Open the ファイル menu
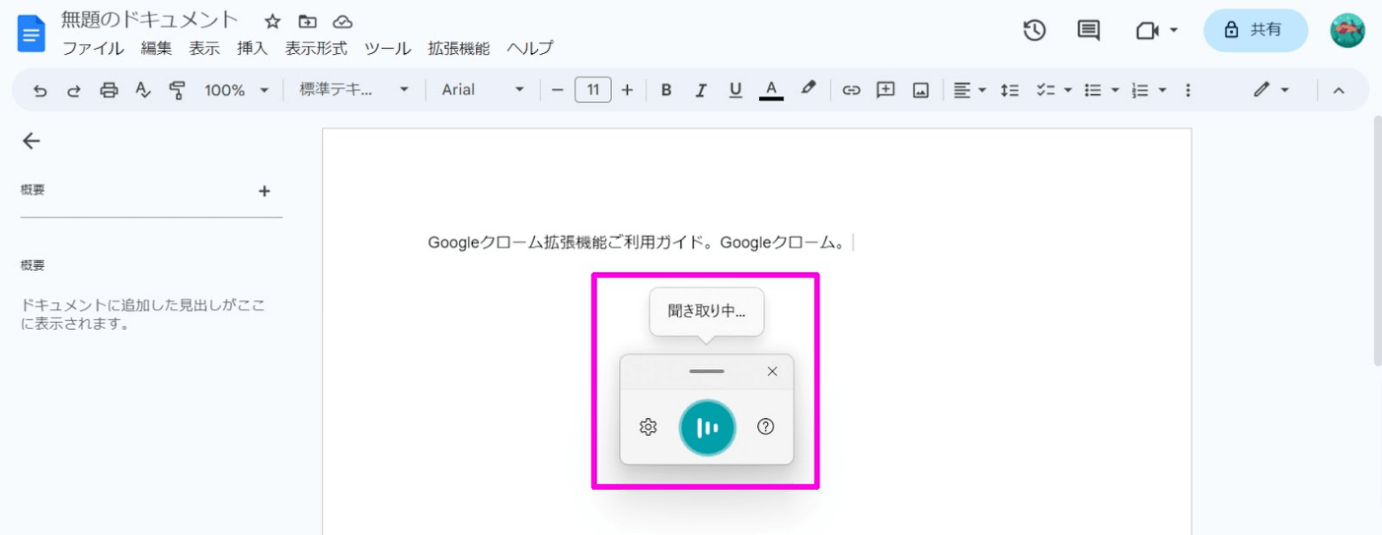Screen dimensions: 1382x535 tap(93, 48)
